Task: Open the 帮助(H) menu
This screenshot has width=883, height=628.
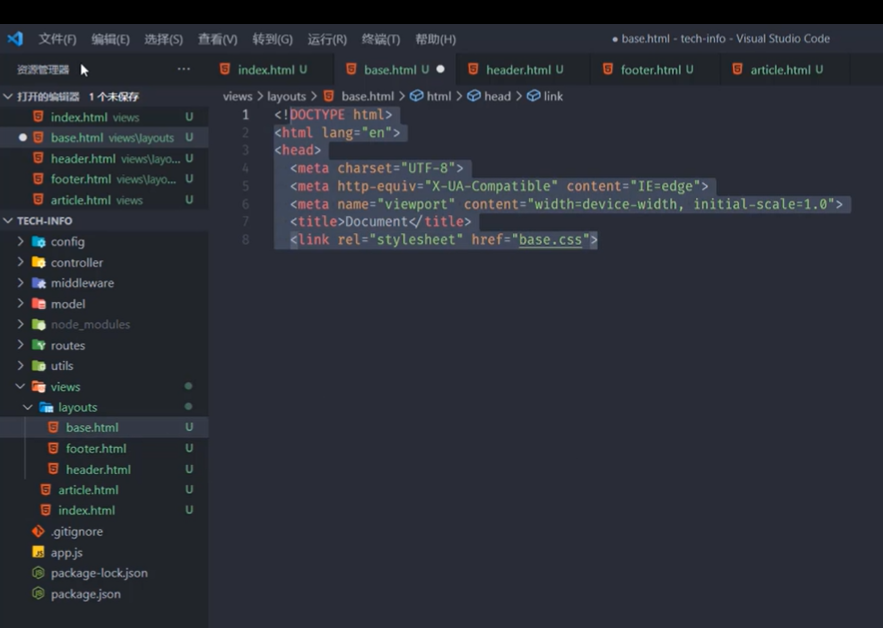Action: click(x=435, y=39)
